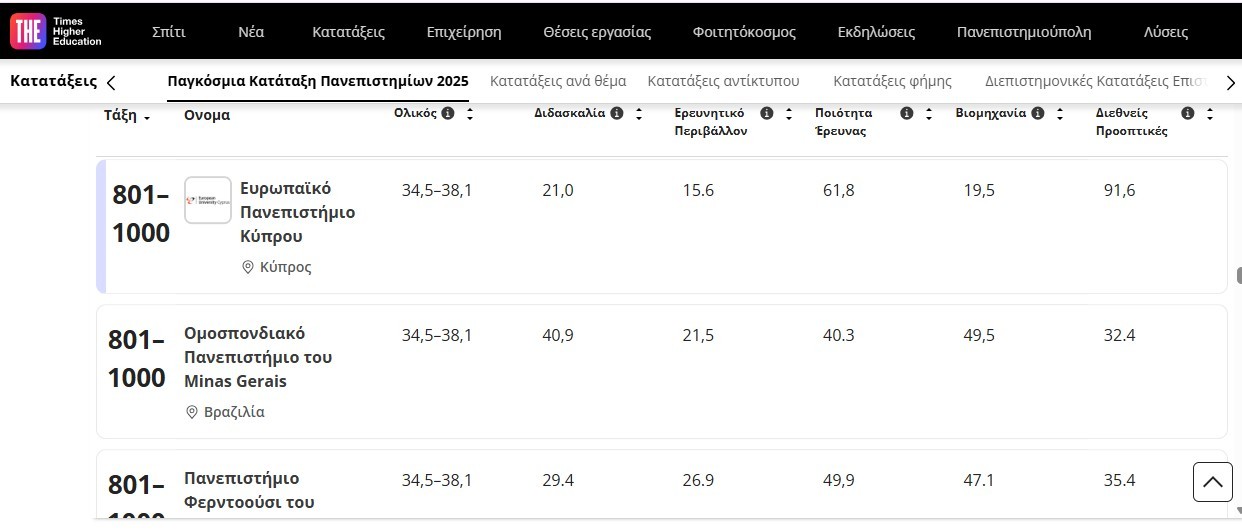Toggle sort arrows for Βιομηχανία column
This screenshot has height=532, width=1242.
(x=1060, y=114)
